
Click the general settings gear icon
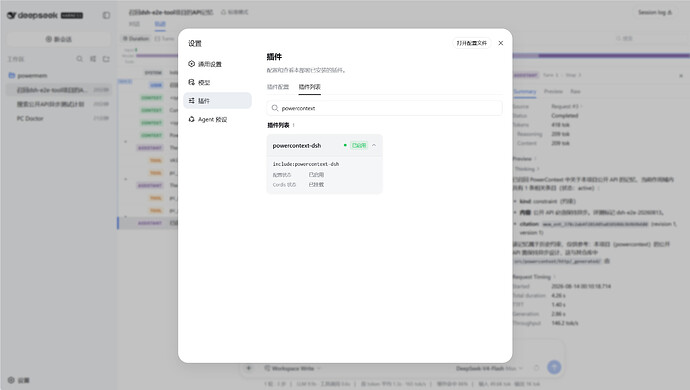(191, 64)
